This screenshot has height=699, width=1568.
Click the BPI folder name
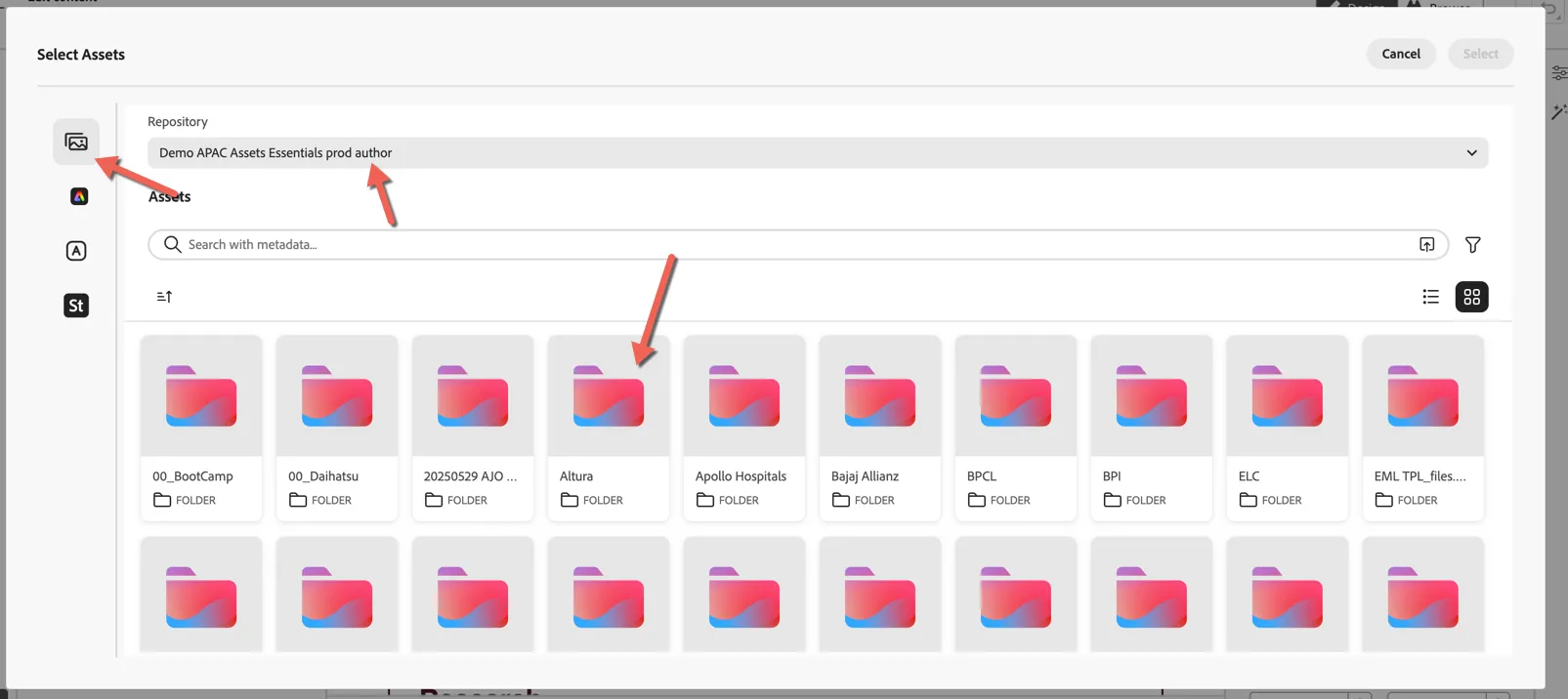click(1112, 476)
